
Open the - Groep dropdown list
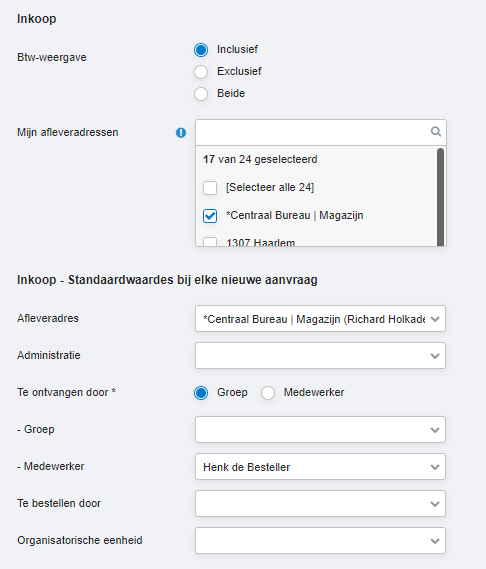(320, 430)
